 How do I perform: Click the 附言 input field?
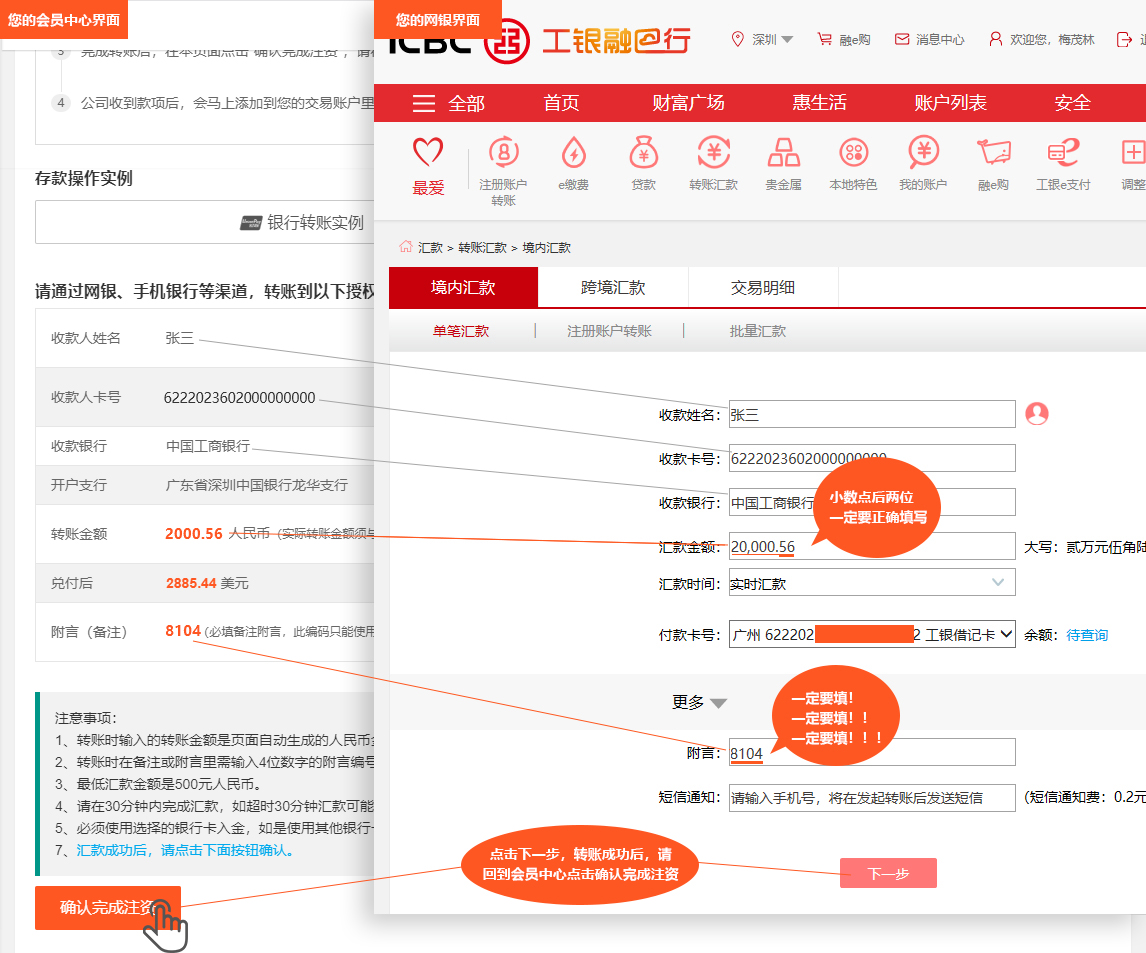pyautogui.click(x=872, y=752)
